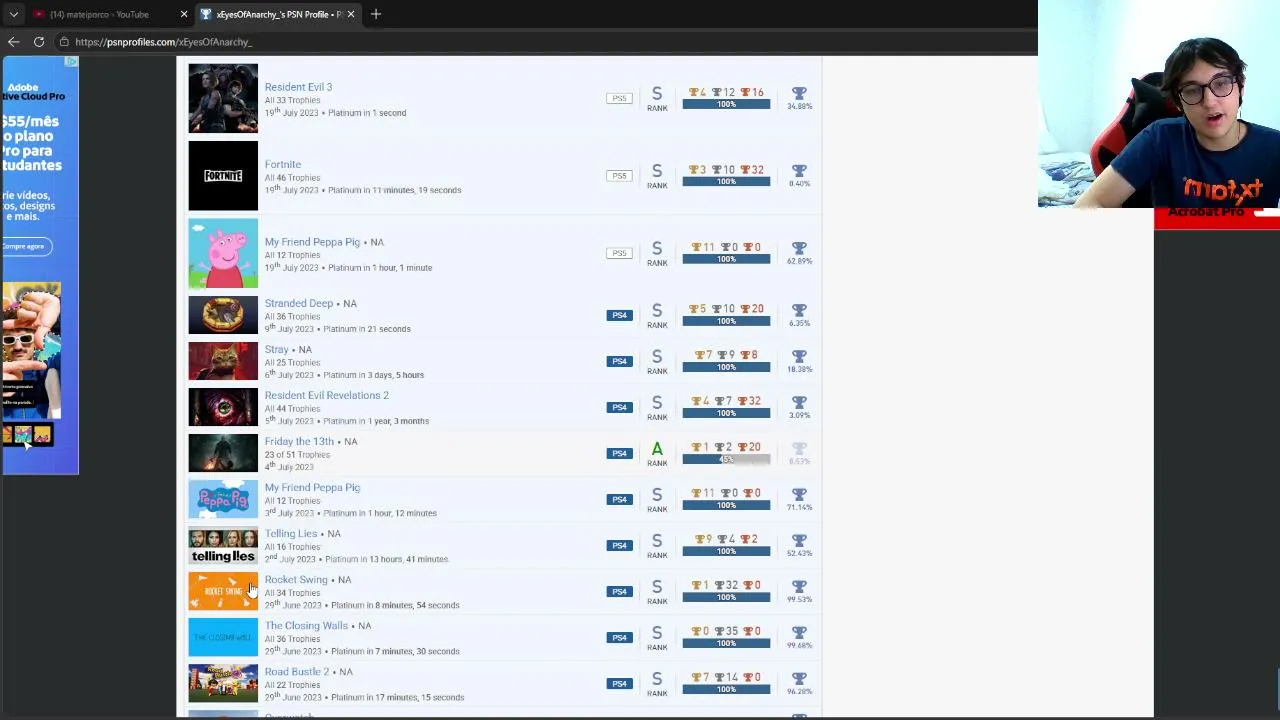Click the Friday the 13th cover thumbnail
Screen dimensions: 1280x720
223,453
